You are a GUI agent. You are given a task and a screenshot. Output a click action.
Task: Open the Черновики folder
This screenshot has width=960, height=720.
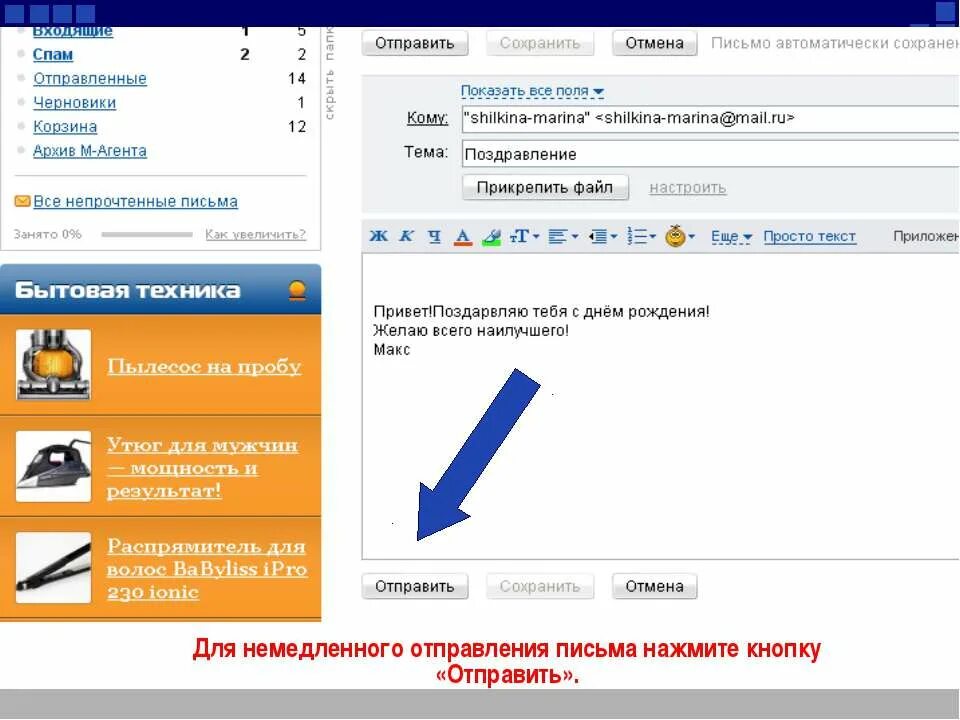(x=75, y=102)
